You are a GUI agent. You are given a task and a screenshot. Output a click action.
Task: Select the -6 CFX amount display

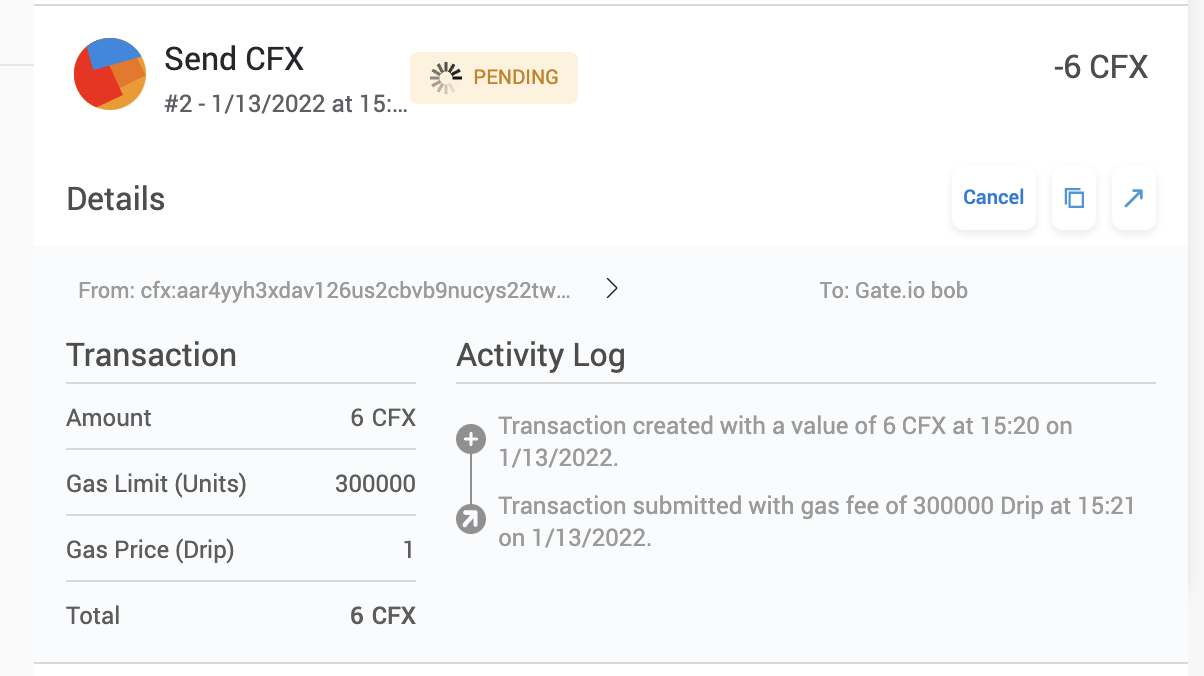[x=1100, y=67]
